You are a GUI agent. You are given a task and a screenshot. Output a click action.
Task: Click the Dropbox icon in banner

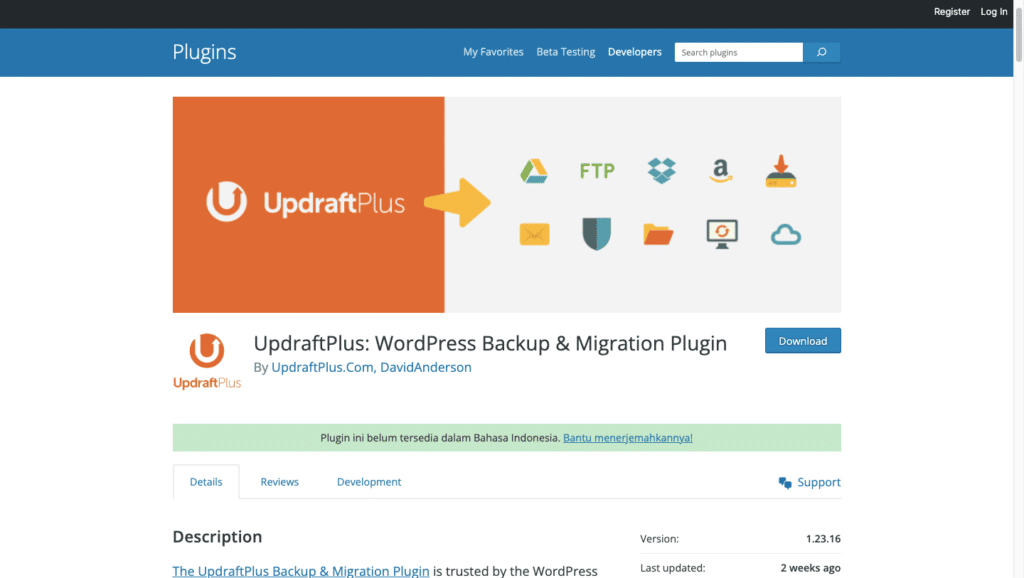[662, 170]
